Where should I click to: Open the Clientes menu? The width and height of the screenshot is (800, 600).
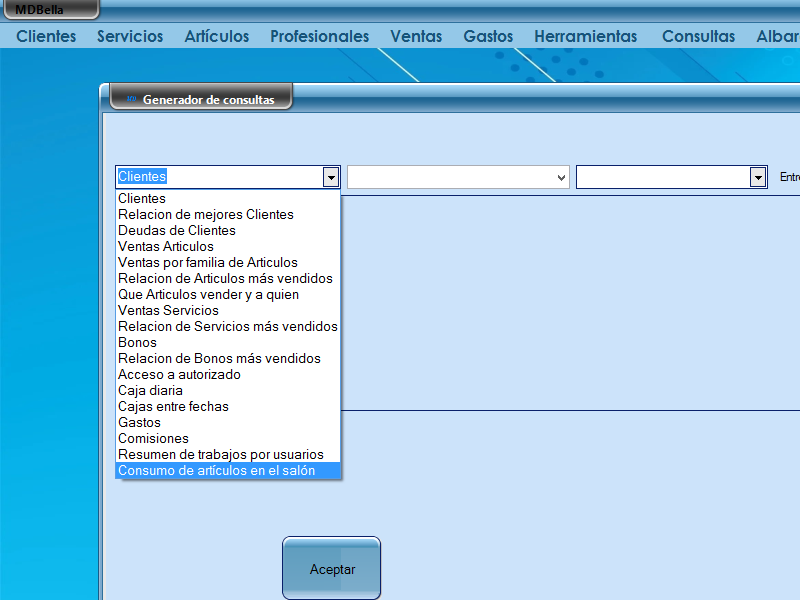tap(46, 36)
